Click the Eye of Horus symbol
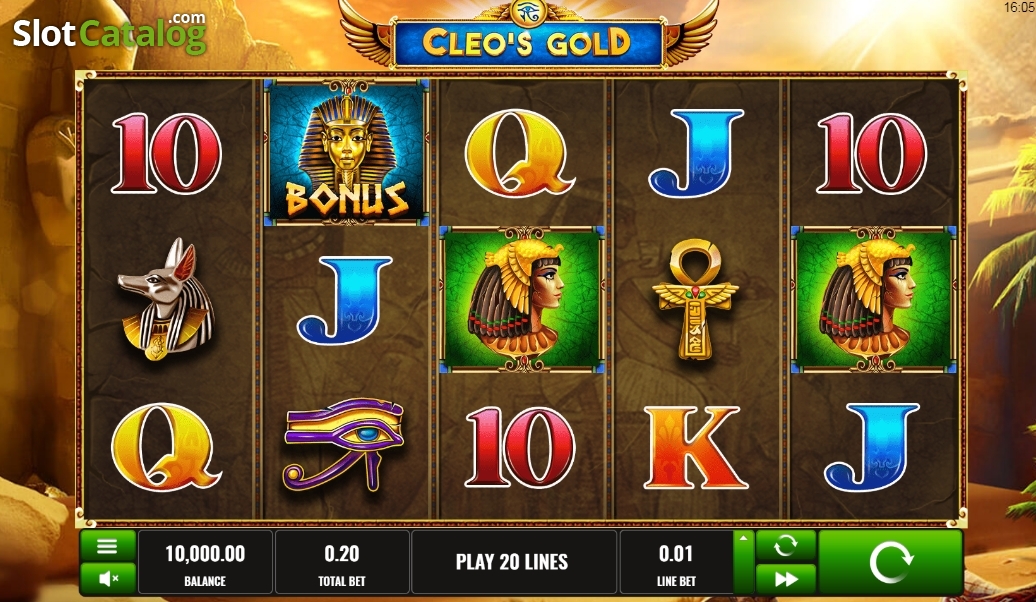Screen dimensions: 1036x602 point(344,443)
